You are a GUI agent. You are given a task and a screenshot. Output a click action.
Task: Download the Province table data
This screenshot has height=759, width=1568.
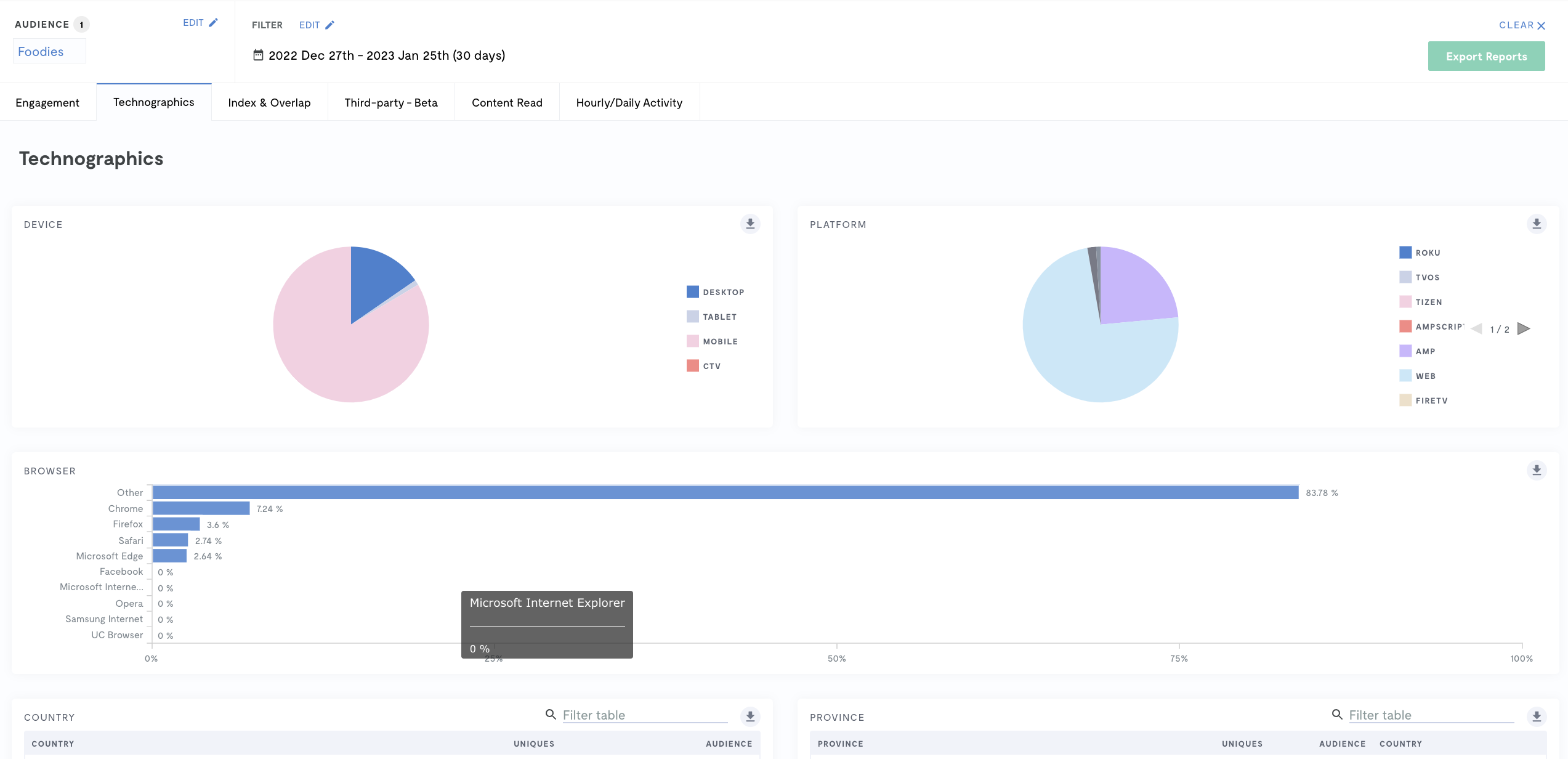[x=1537, y=716]
